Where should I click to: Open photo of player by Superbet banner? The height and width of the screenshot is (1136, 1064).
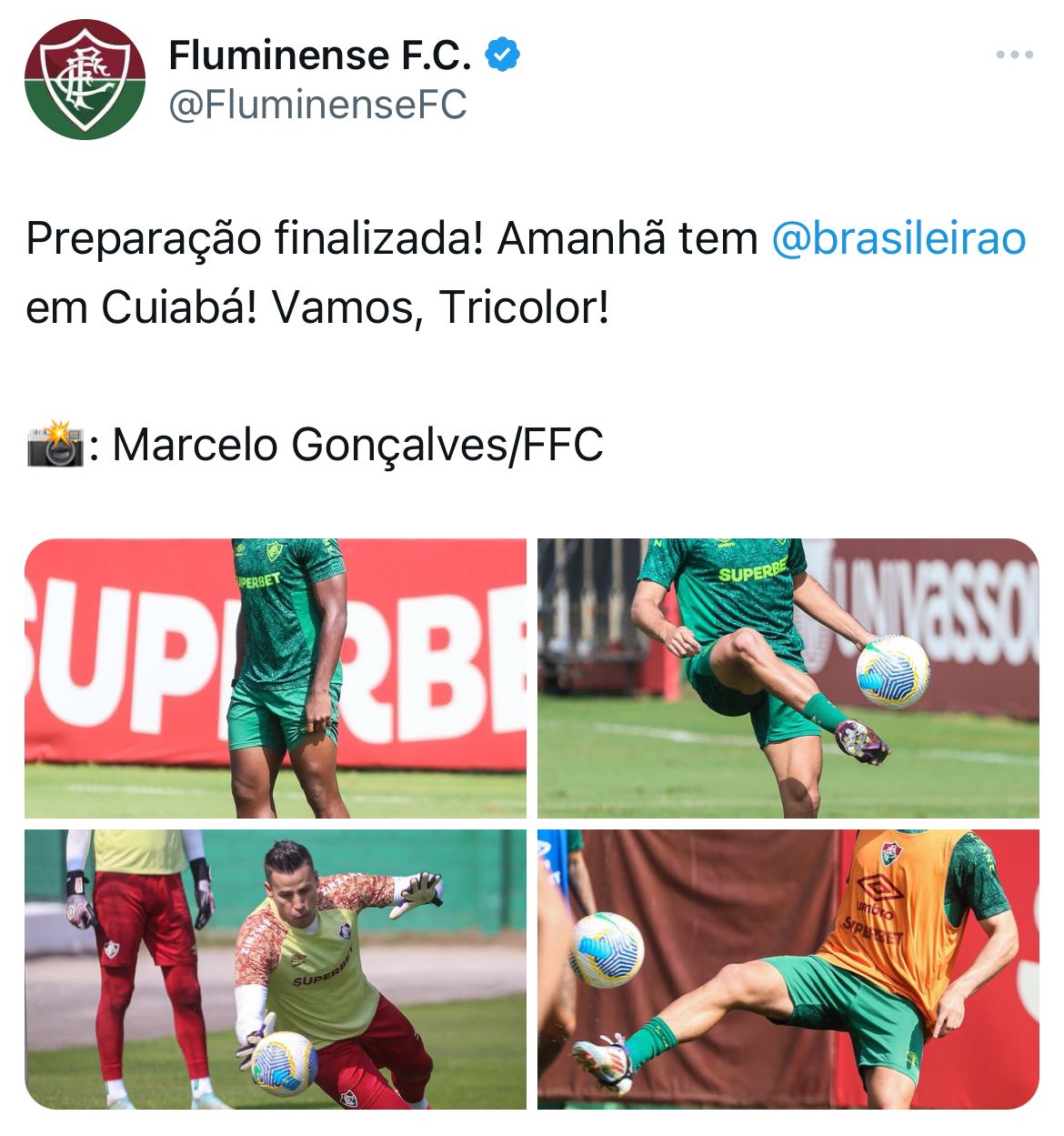pyautogui.click(x=276, y=679)
